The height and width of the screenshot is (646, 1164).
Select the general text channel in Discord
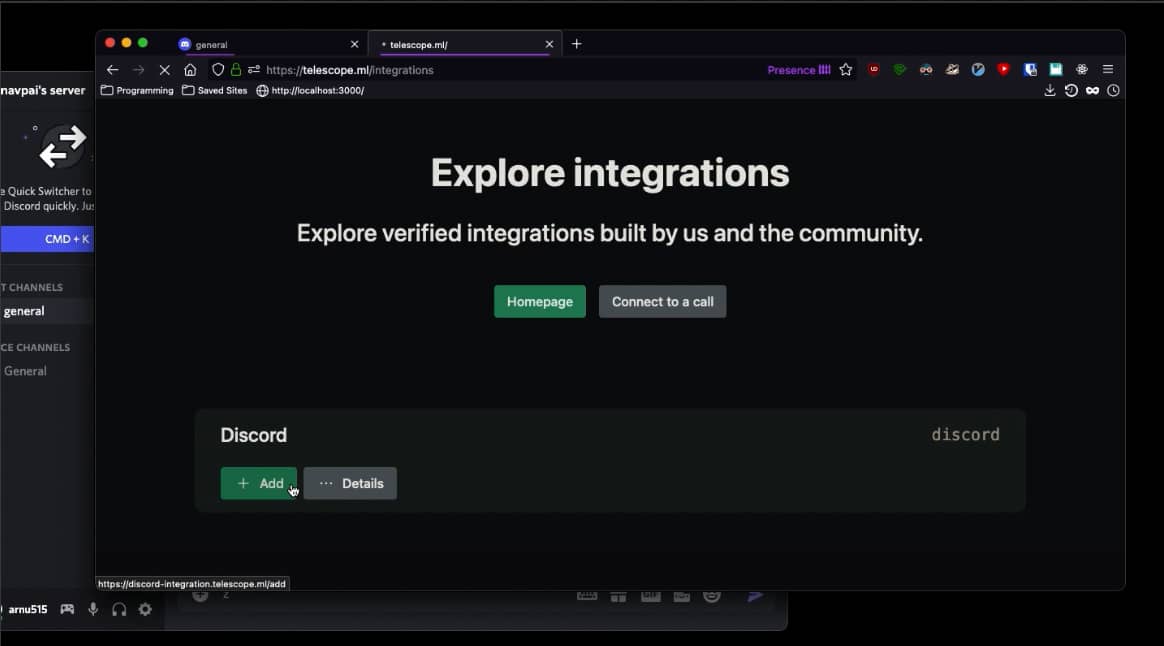tap(46, 311)
